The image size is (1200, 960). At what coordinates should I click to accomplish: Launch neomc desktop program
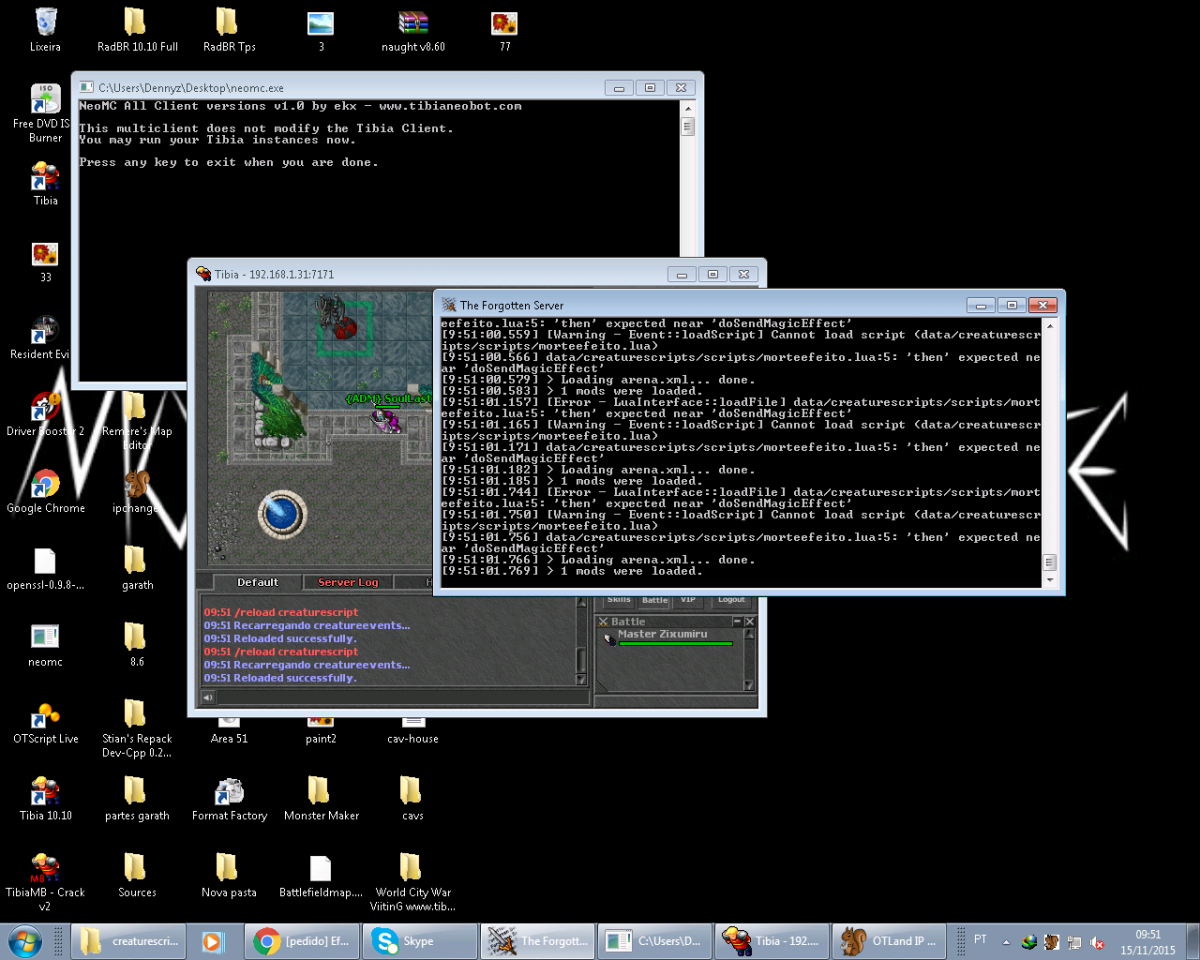pyautogui.click(x=45, y=644)
